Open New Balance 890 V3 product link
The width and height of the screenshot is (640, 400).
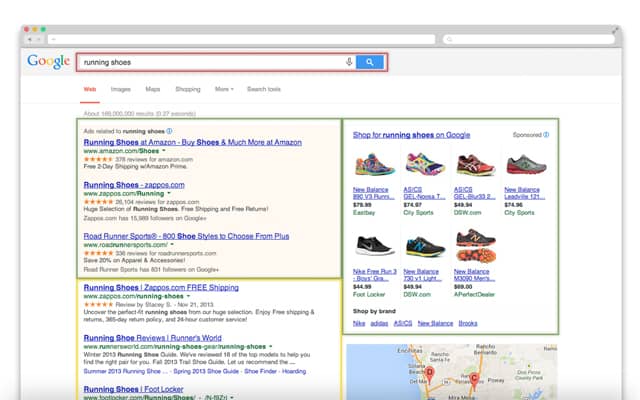(x=373, y=193)
